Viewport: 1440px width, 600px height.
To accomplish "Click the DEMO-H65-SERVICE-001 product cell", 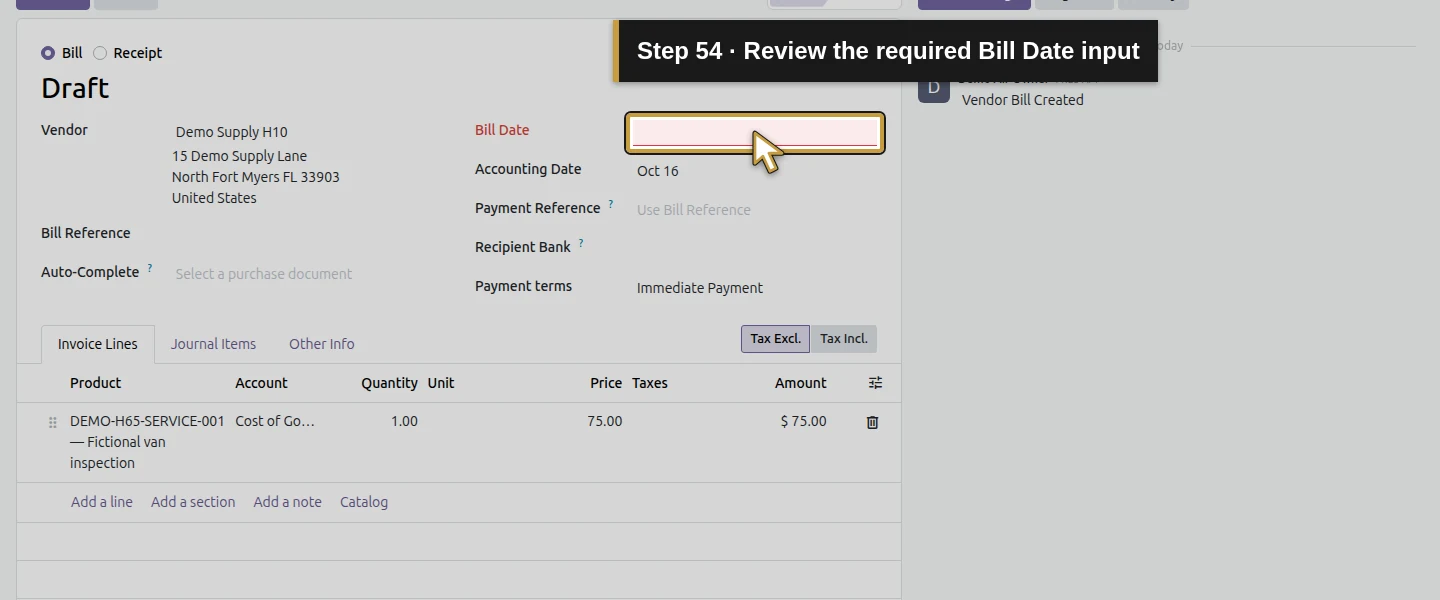I will click(x=147, y=442).
